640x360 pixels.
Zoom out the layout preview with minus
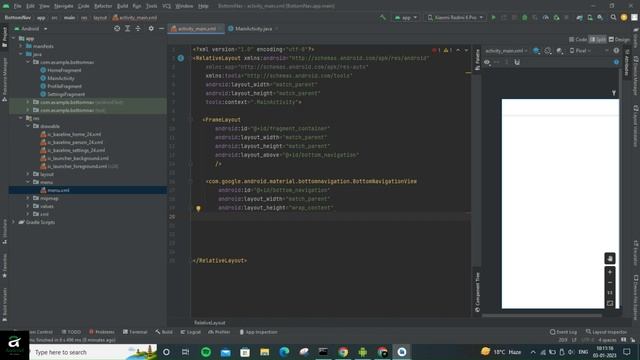pyautogui.click(x=610, y=282)
